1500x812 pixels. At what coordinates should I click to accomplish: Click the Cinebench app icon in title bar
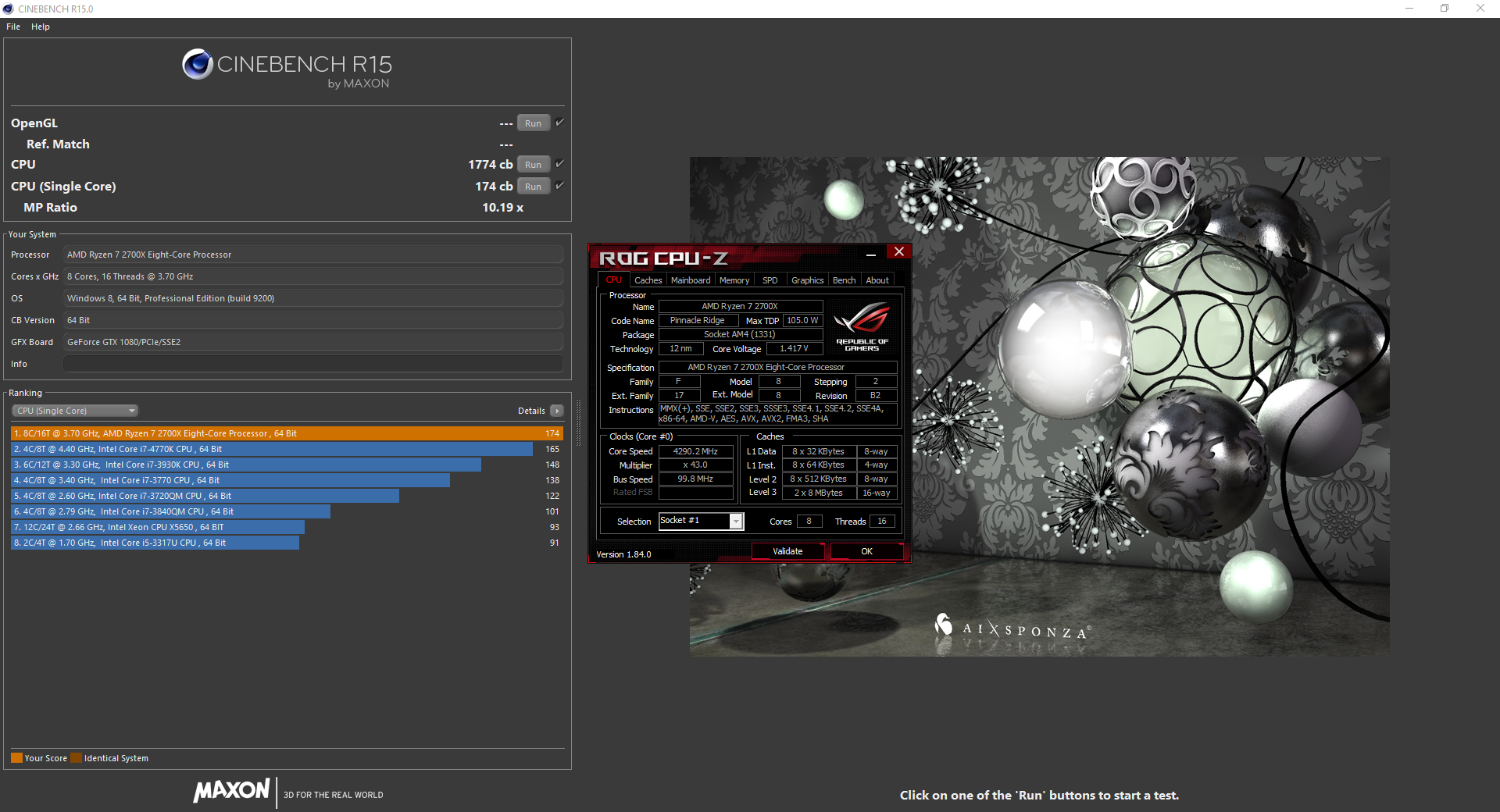(9, 9)
